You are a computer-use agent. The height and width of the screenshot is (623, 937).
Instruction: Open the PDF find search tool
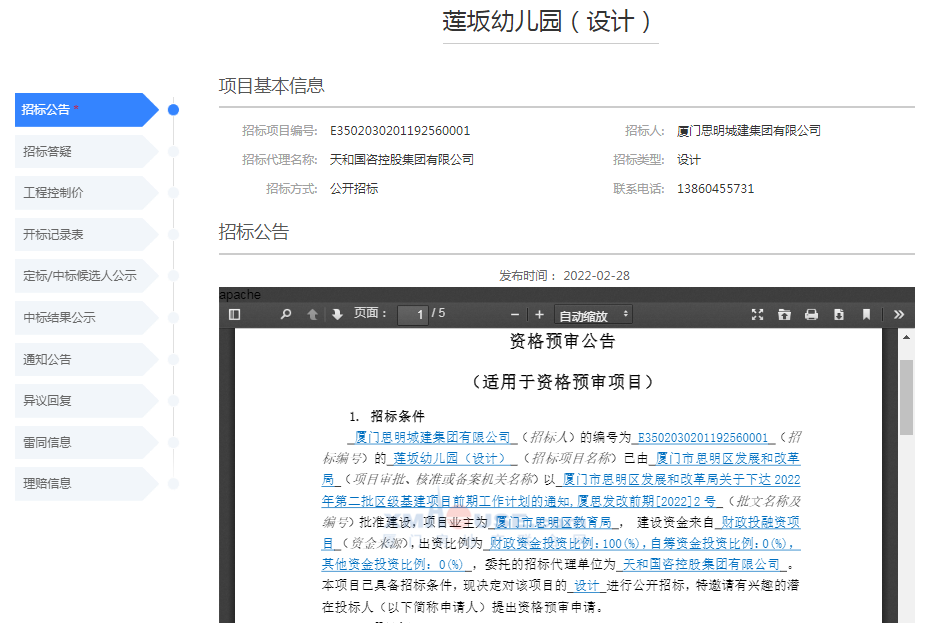pyautogui.click(x=286, y=314)
